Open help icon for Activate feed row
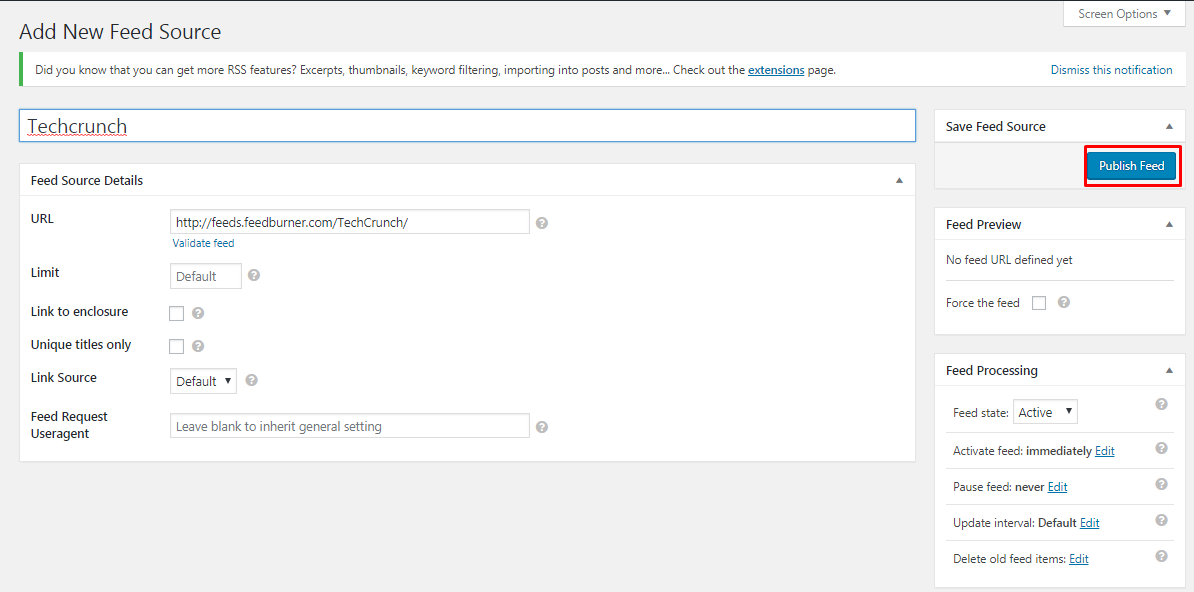This screenshot has width=1194, height=592. [x=1161, y=448]
